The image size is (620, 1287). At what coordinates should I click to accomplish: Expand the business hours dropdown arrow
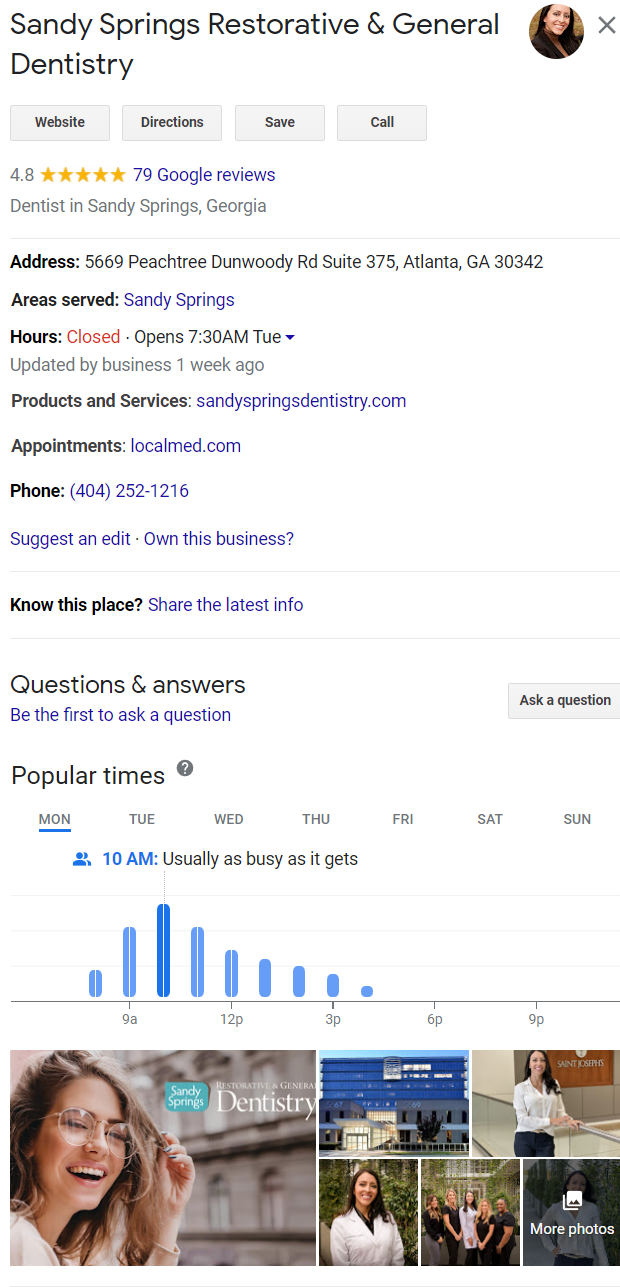coord(290,338)
